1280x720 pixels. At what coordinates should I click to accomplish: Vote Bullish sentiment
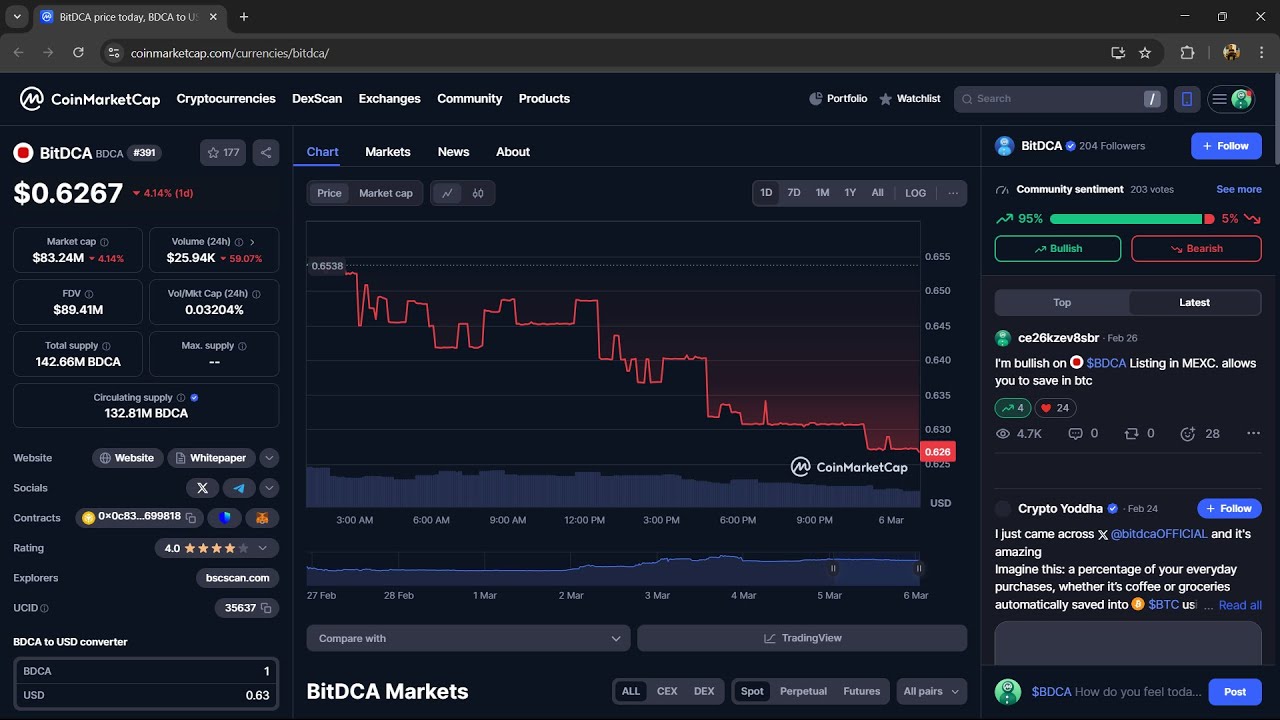coord(1058,249)
